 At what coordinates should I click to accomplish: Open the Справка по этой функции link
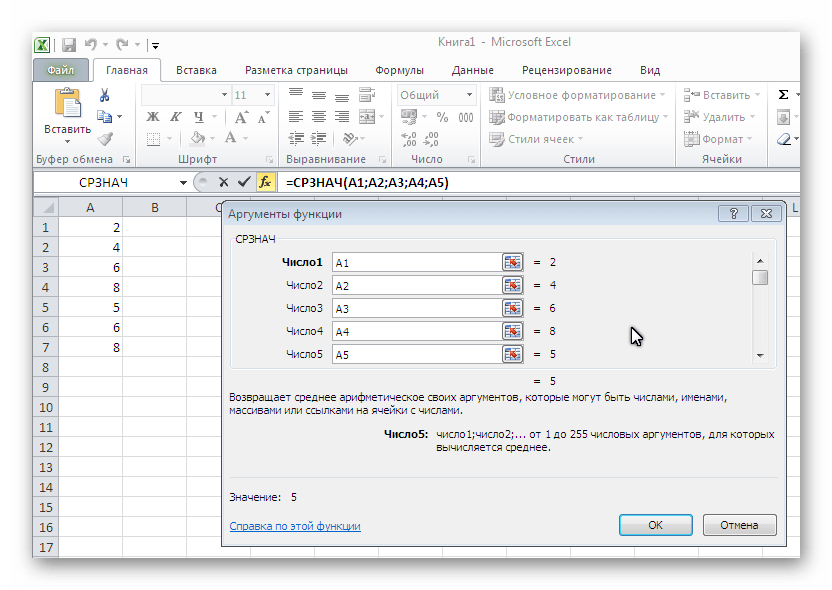click(295, 526)
